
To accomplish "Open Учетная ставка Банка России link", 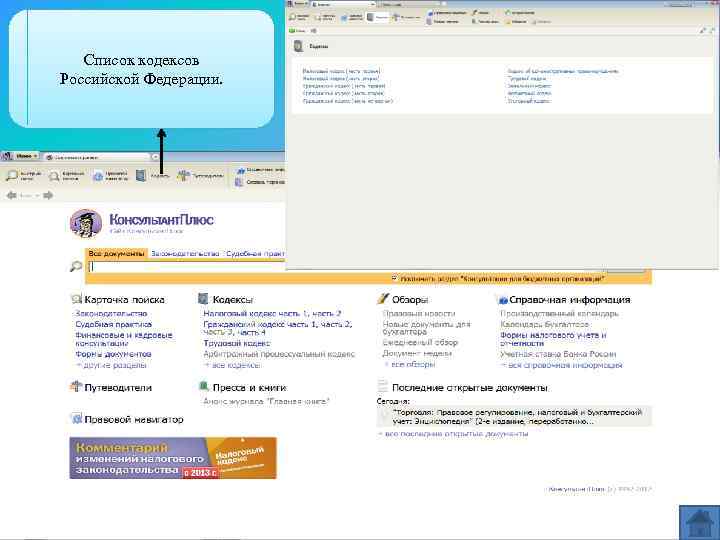I will (558, 354).
